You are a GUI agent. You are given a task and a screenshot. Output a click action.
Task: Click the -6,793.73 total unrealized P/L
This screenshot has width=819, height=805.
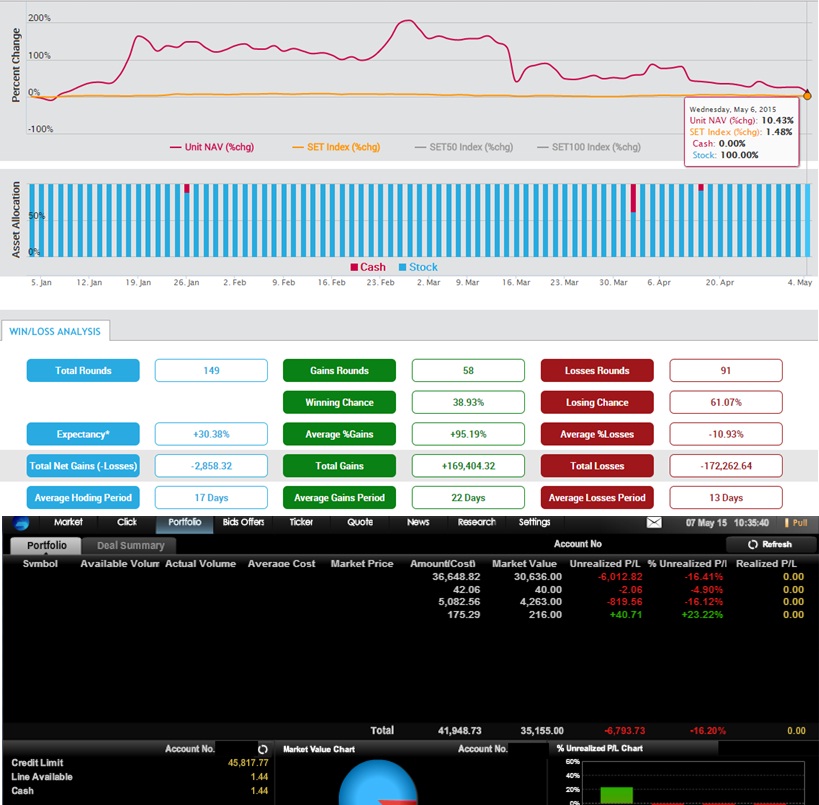click(x=624, y=730)
